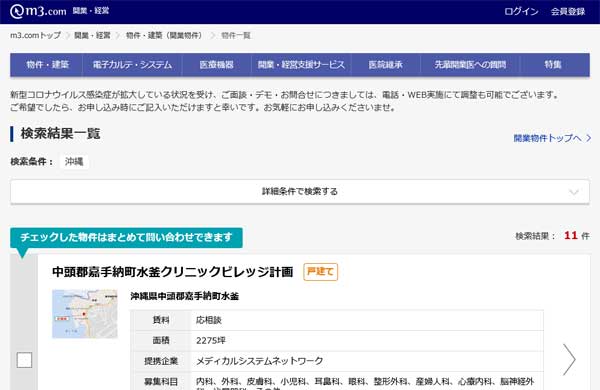Select the 電子カルテ・システム navigation tab
This screenshot has height=390, width=600.
pos(132,65)
